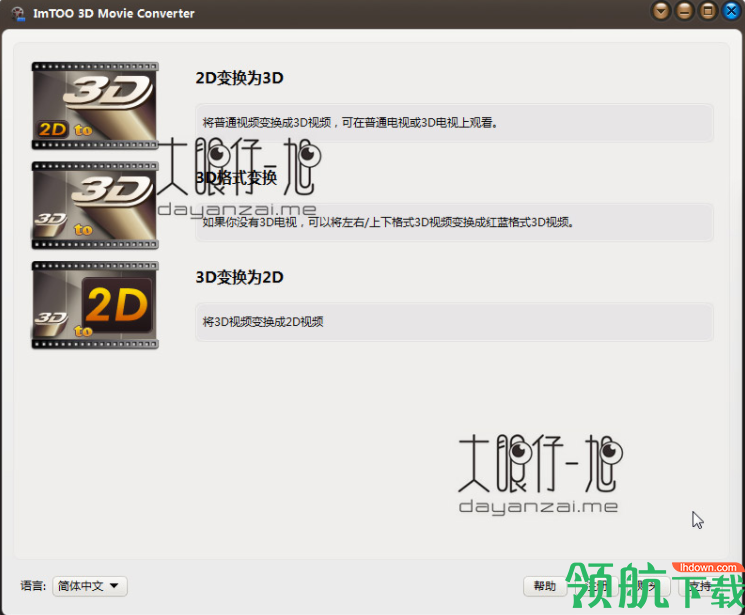This screenshot has height=615, width=745.
Task: Click the 2D变换为3D heading
Action: [239, 77]
